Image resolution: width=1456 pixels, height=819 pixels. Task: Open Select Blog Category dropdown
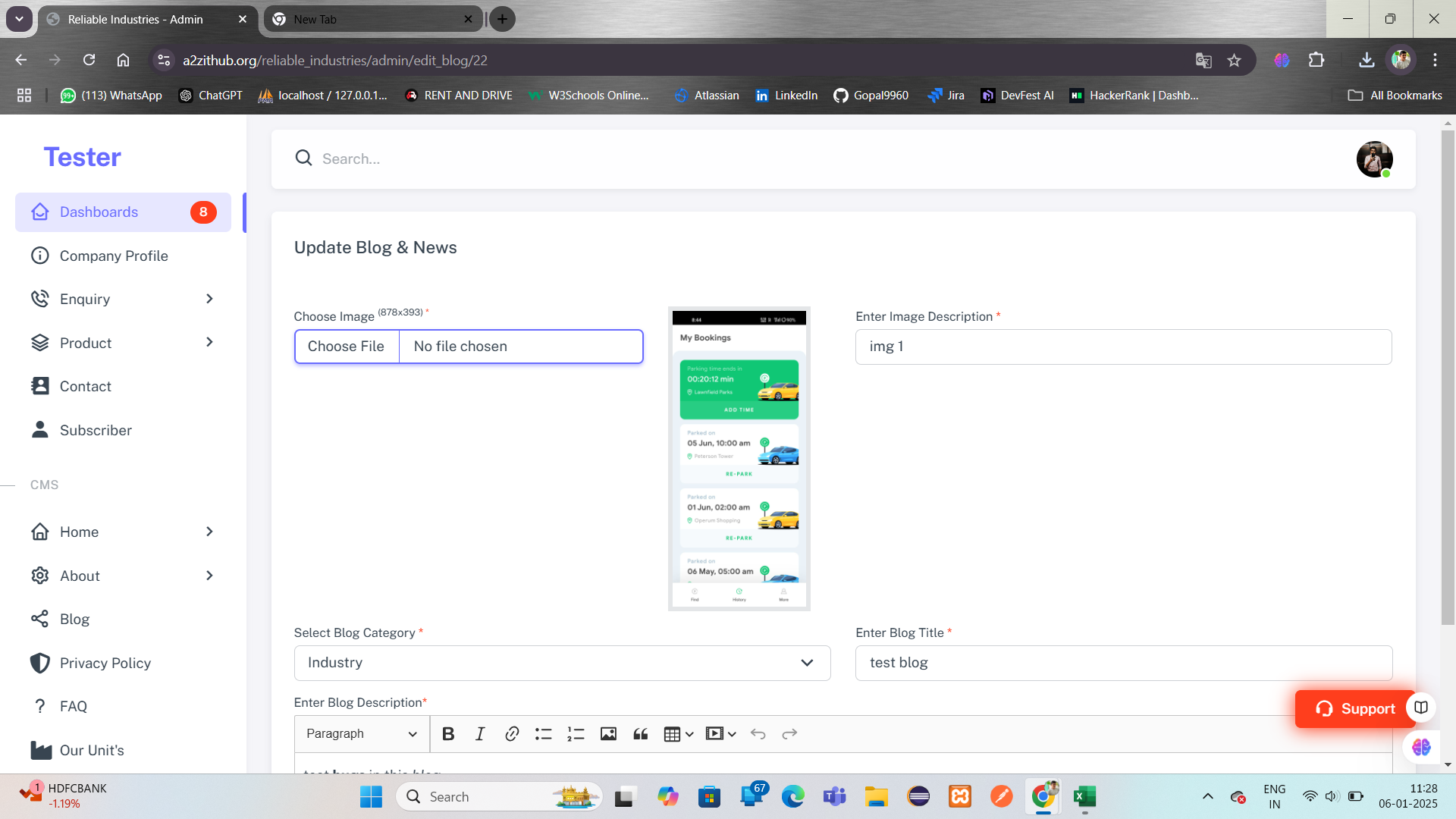[562, 663]
